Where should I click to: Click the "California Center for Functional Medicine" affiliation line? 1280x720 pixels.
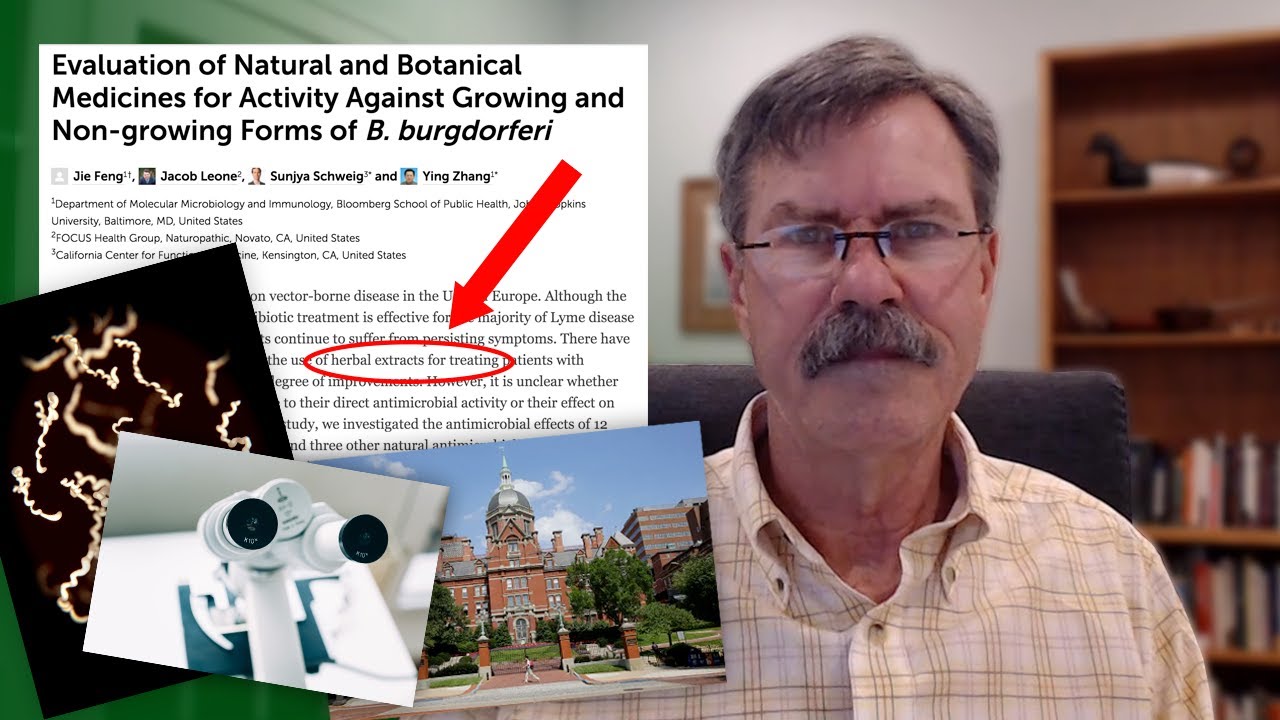229,255
